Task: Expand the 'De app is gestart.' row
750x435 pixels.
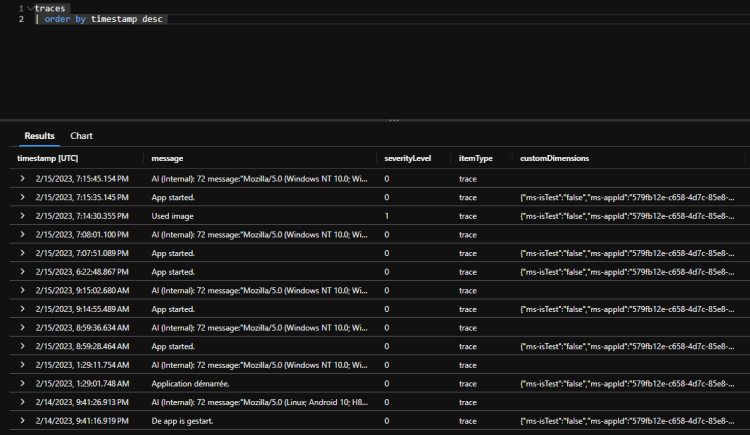Action: click(x=22, y=421)
